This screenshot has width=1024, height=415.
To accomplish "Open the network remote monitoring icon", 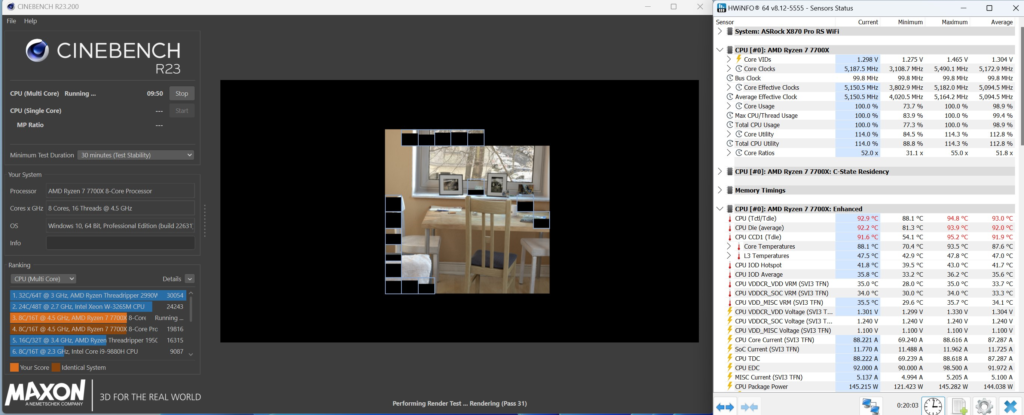I will point(872,404).
